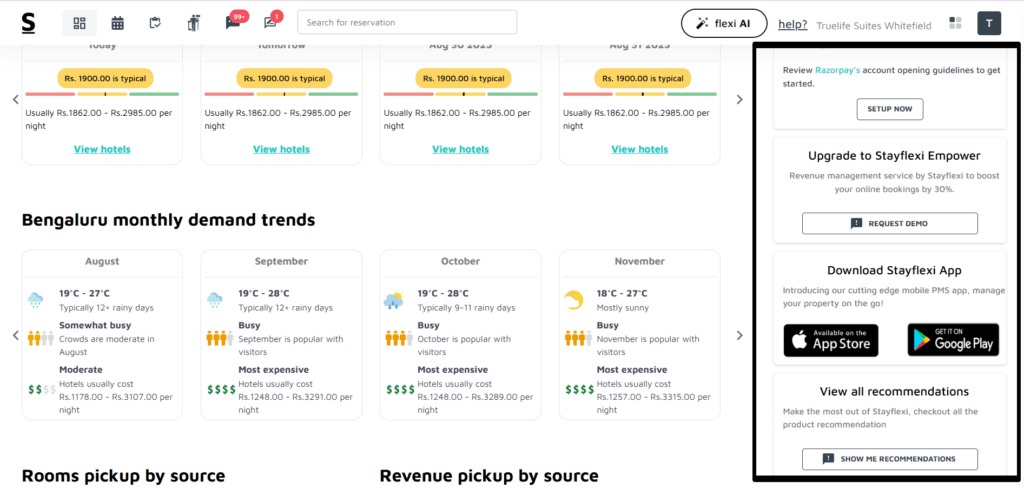The height and width of the screenshot is (488, 1024).
Task: Go to previous daily rate cards
Action: click(15, 100)
